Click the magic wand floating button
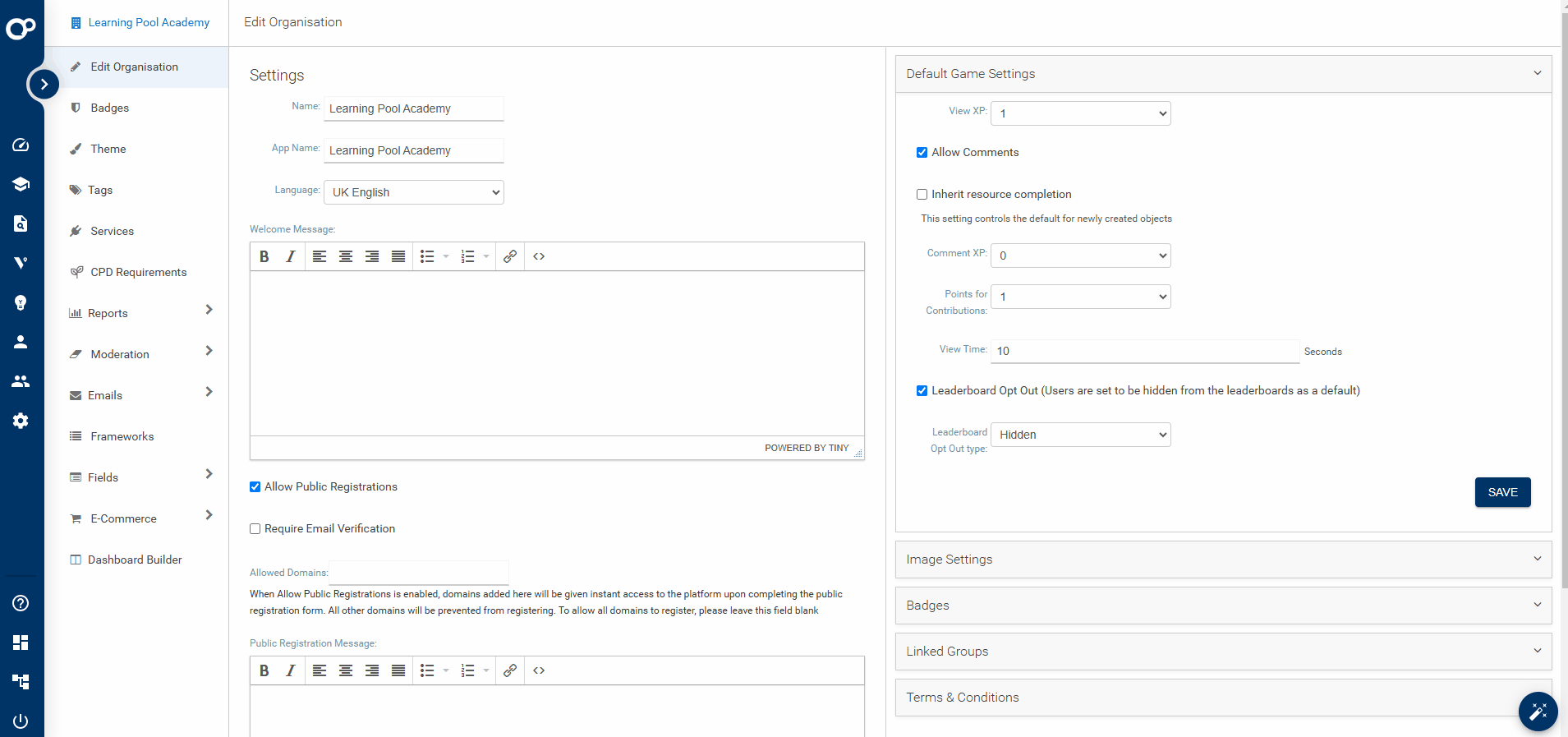This screenshot has width=1568, height=737. [1538, 712]
